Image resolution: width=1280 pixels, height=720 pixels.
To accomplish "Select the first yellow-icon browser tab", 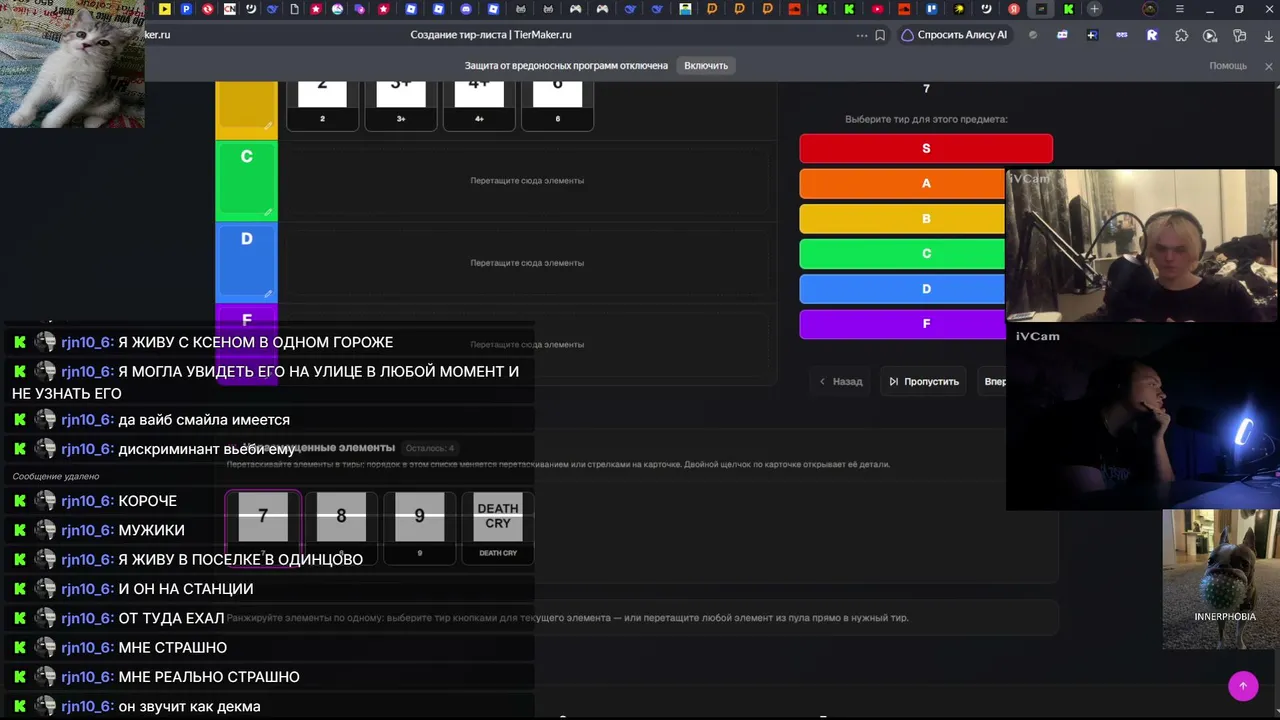I will tap(165, 9).
